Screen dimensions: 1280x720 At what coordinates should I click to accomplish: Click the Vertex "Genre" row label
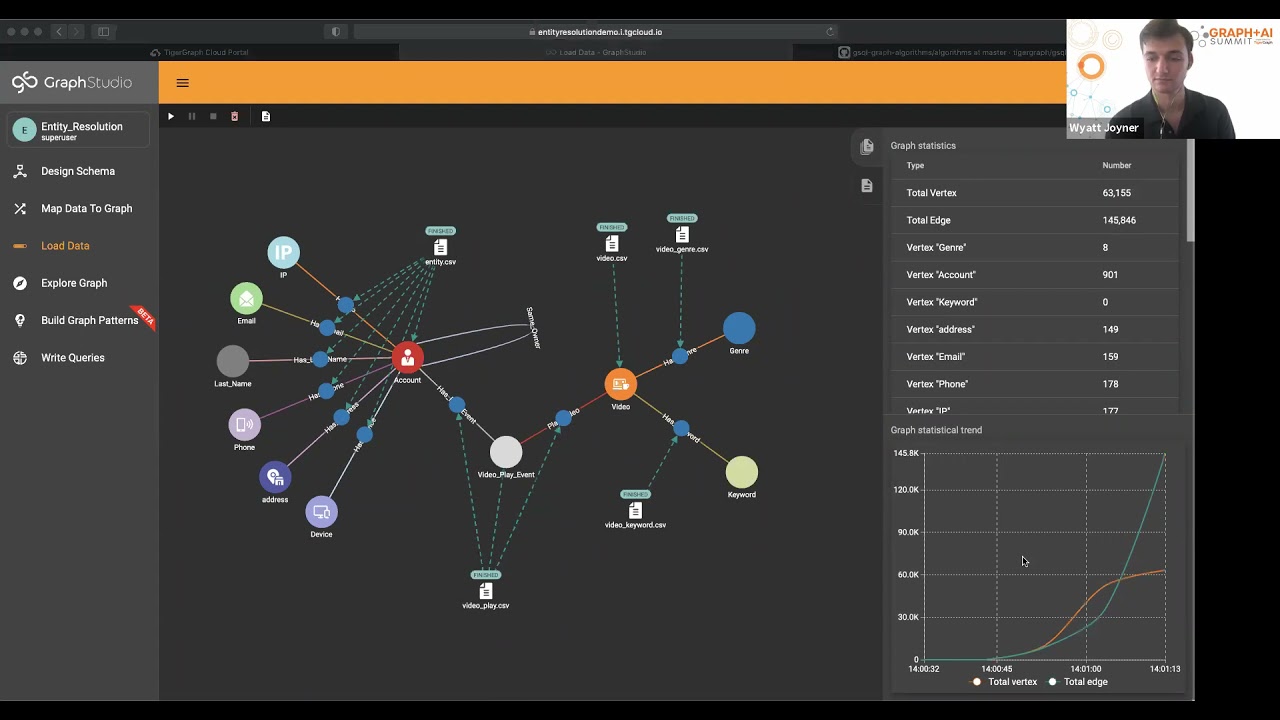(x=936, y=247)
